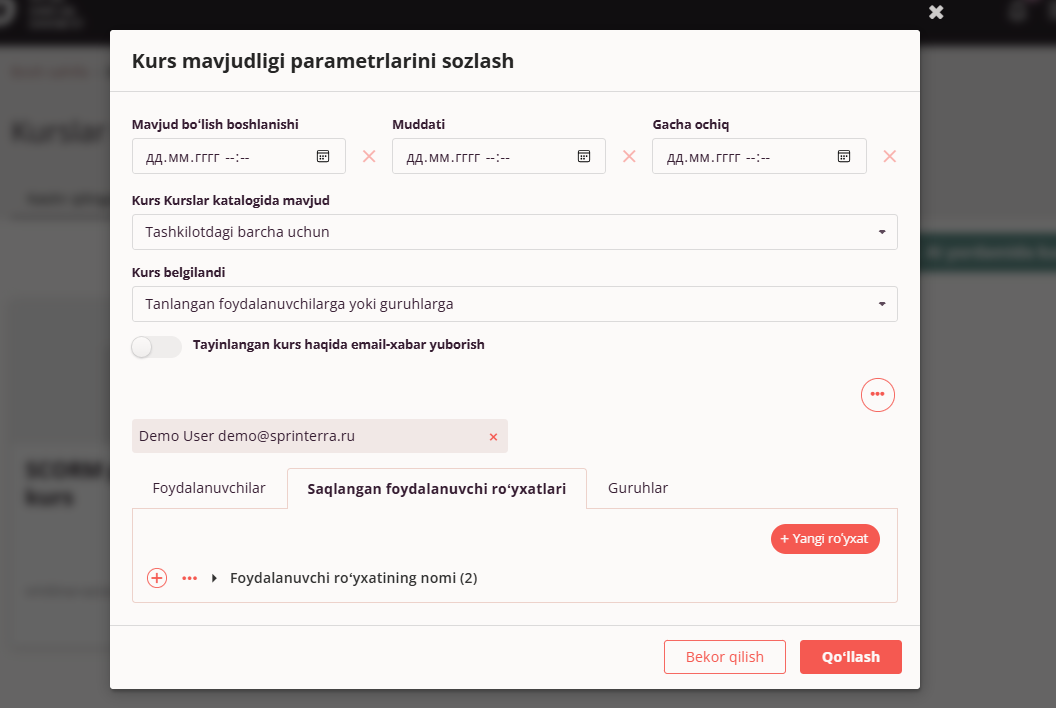This screenshot has width=1056, height=708.
Task: Open calendar picker for Gacha ochiq field
Action: [844, 156]
